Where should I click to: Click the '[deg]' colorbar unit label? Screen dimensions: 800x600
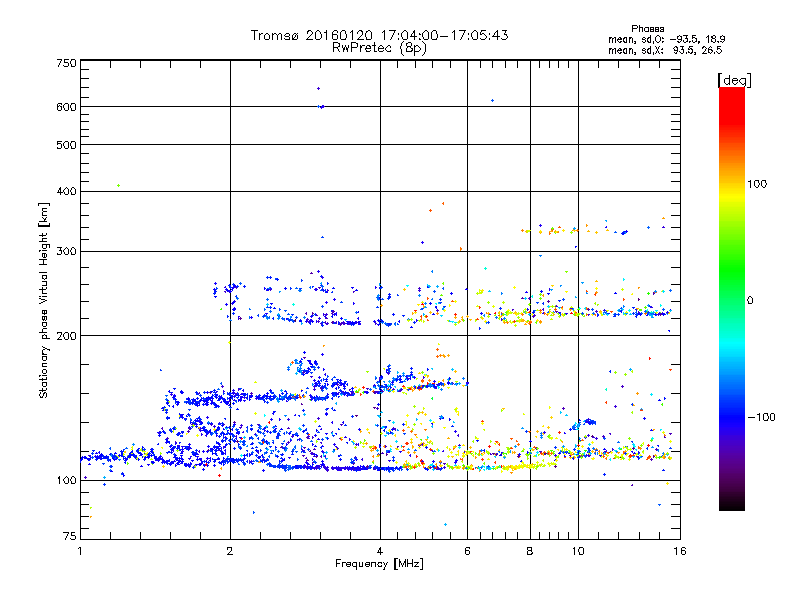(734, 80)
